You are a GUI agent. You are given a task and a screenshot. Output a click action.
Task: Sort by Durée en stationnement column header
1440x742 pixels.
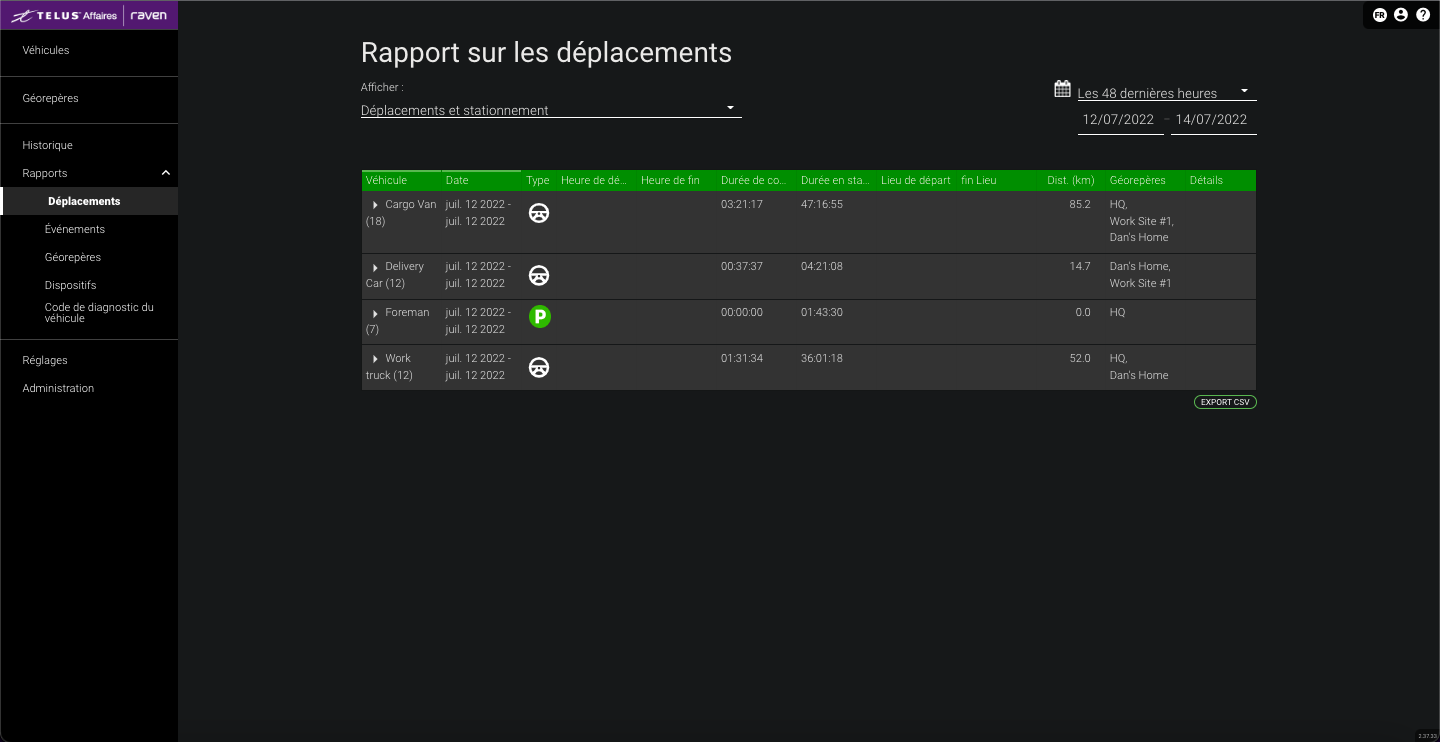pyautogui.click(x=835, y=180)
